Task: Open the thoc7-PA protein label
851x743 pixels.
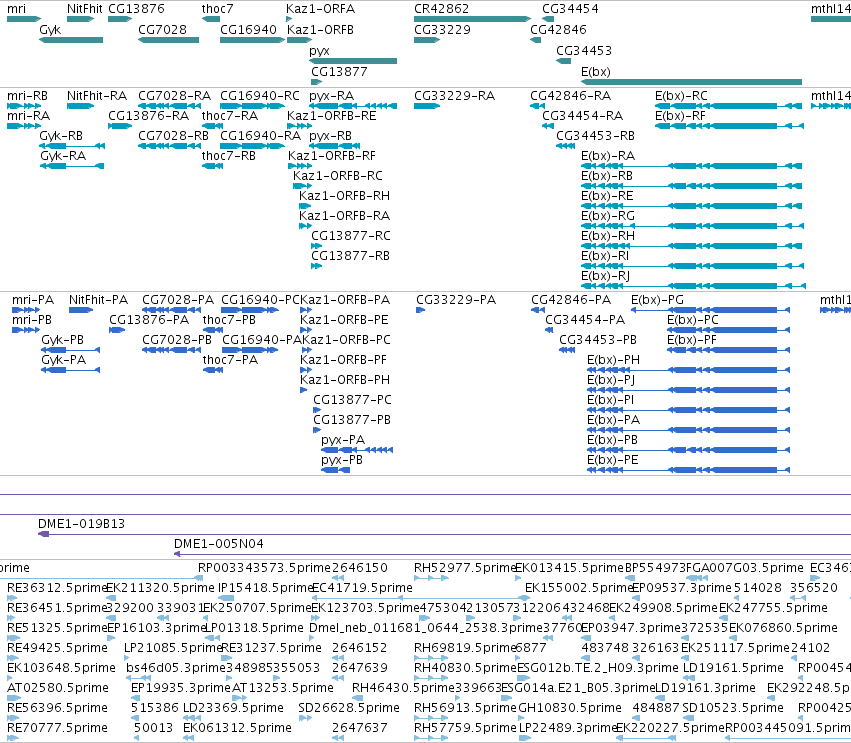Action: 230,360
